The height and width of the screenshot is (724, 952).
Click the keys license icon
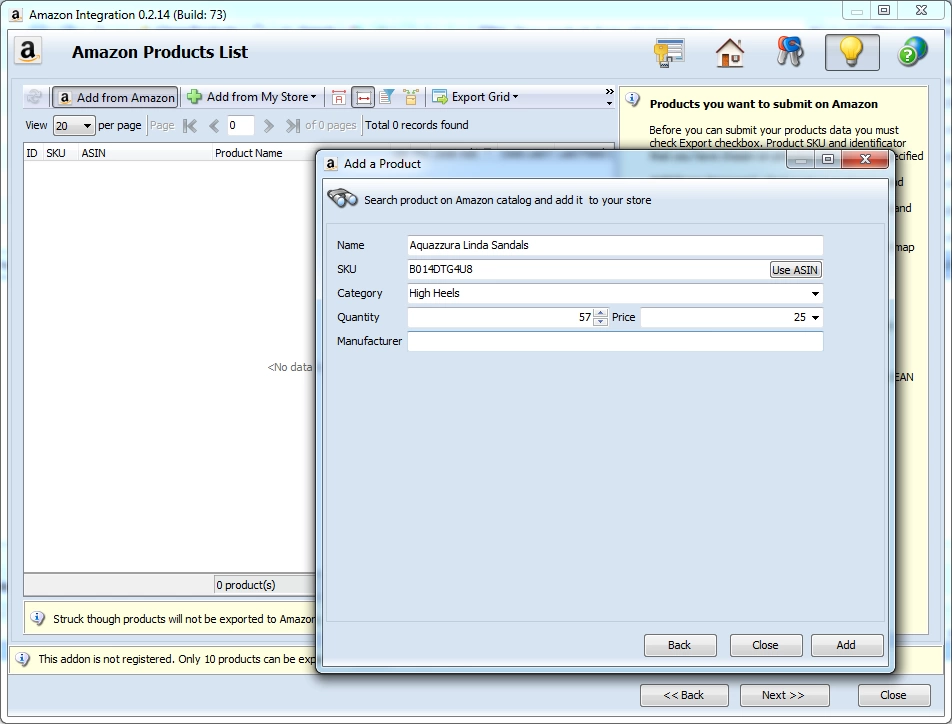[790, 52]
